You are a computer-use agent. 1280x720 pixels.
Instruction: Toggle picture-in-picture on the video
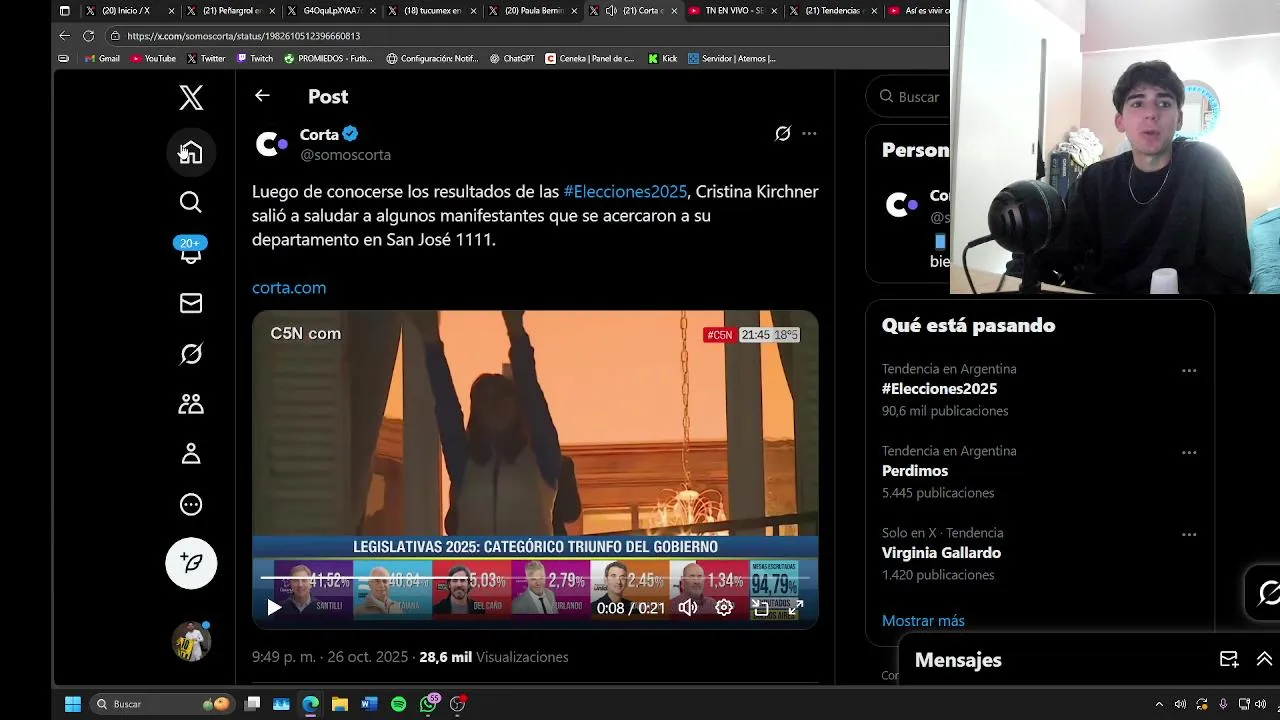click(760, 607)
